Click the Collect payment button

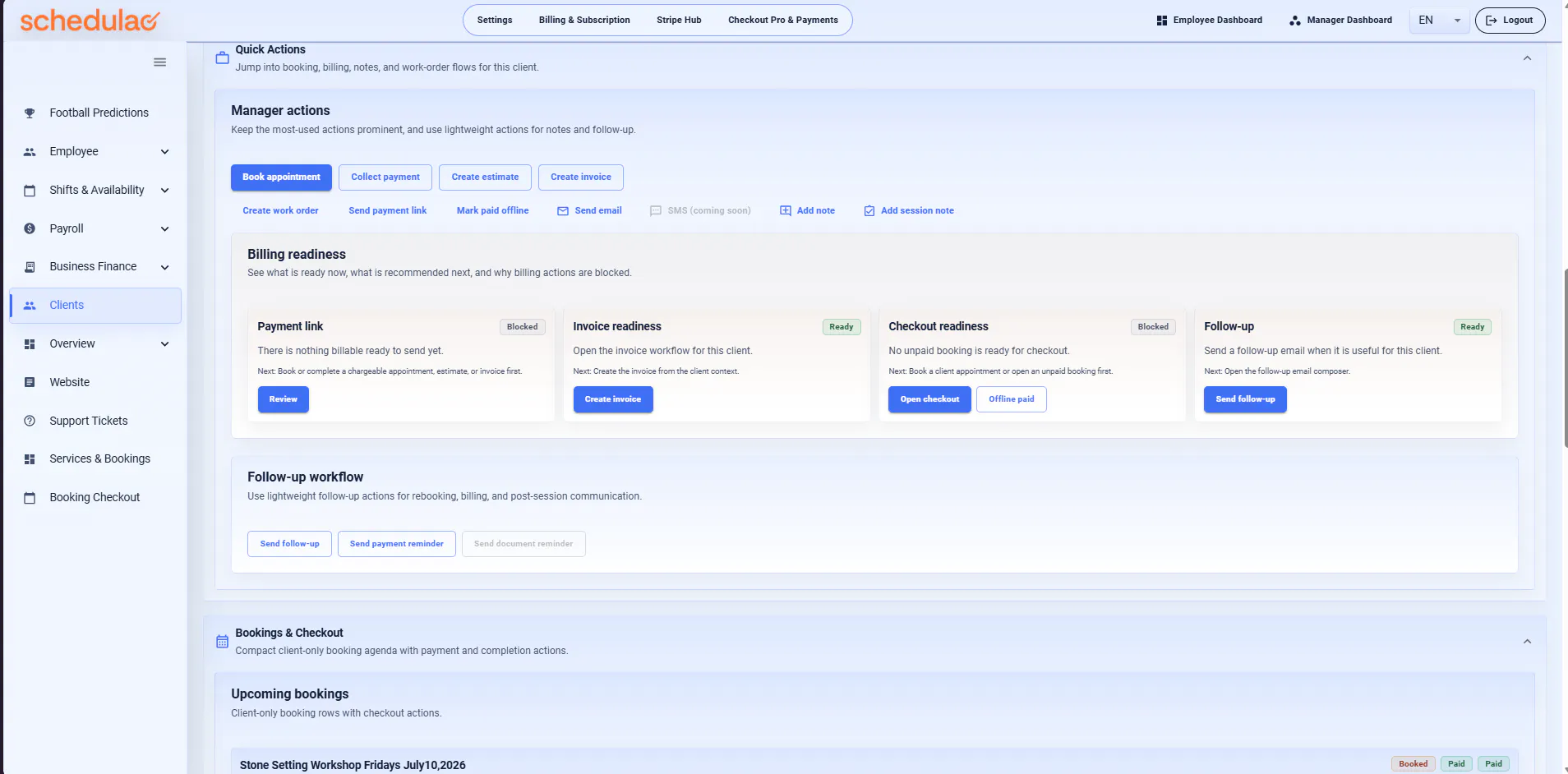(385, 177)
